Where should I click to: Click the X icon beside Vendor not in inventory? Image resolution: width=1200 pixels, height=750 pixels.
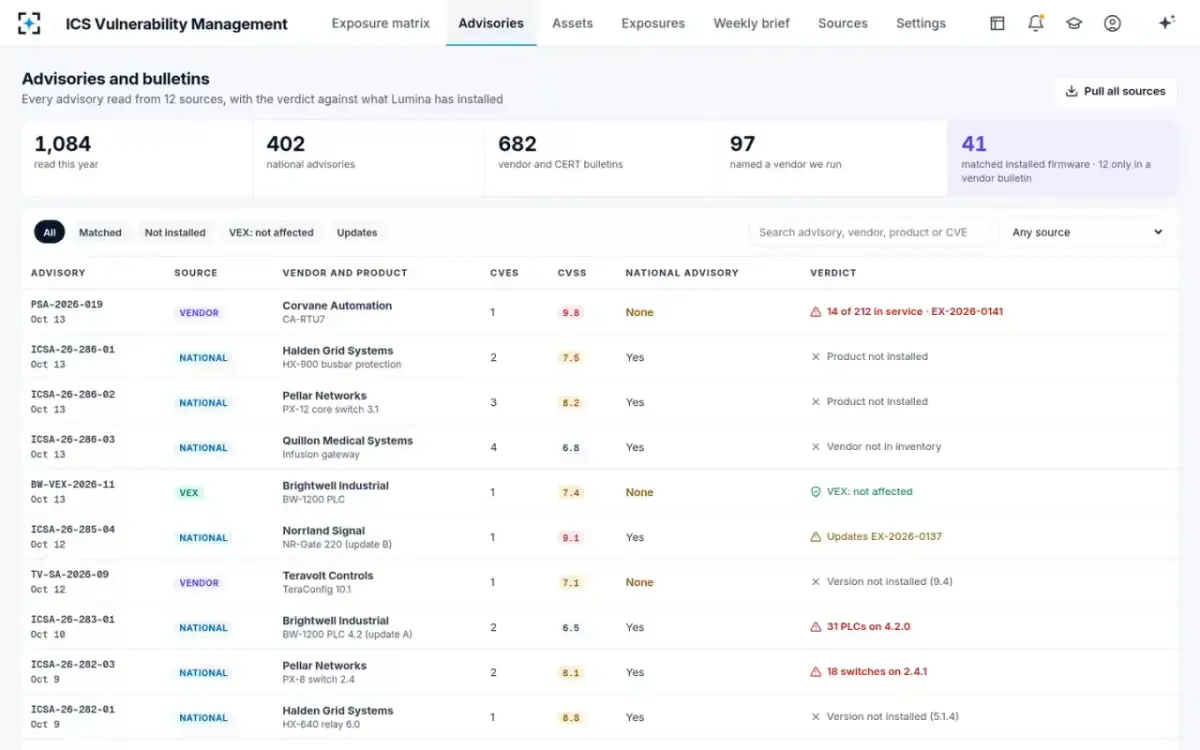click(816, 447)
